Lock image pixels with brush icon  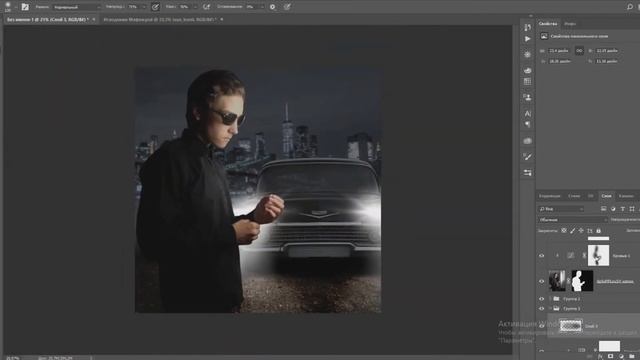[573, 231]
